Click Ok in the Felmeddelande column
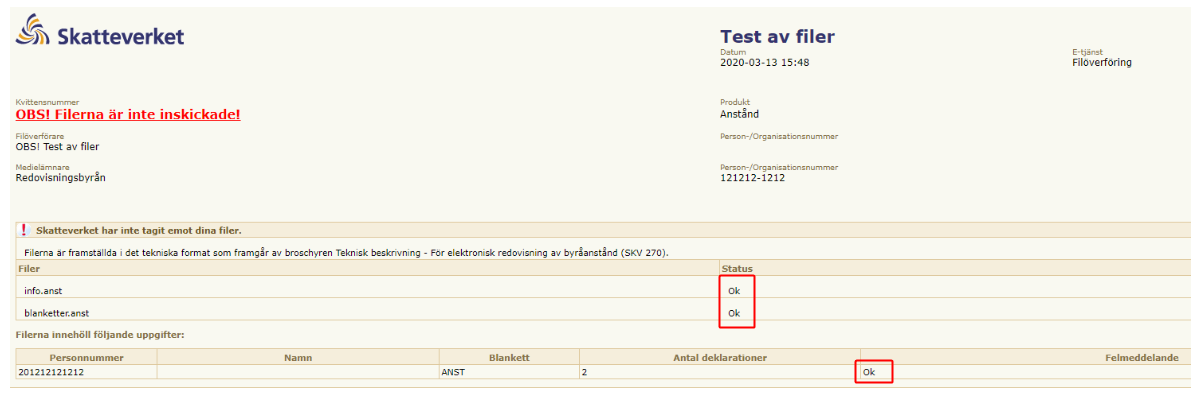 click(x=869, y=372)
